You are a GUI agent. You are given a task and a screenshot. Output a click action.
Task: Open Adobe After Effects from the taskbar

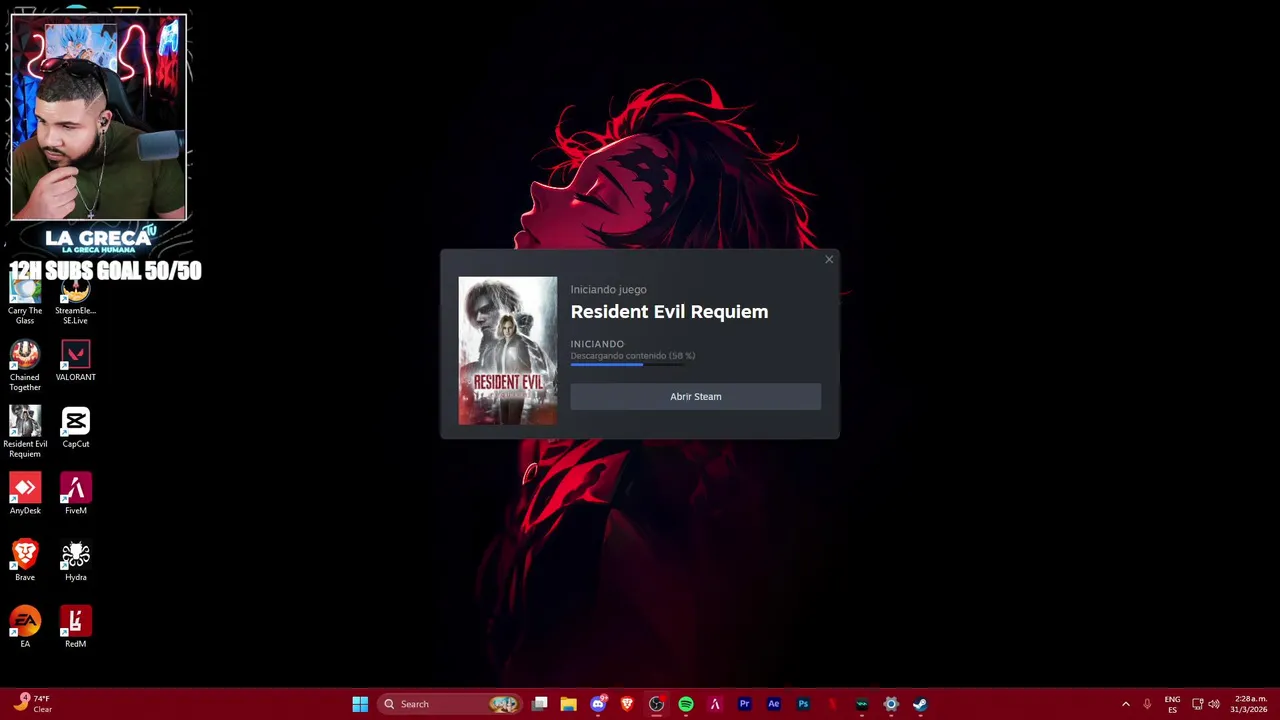tap(773, 704)
